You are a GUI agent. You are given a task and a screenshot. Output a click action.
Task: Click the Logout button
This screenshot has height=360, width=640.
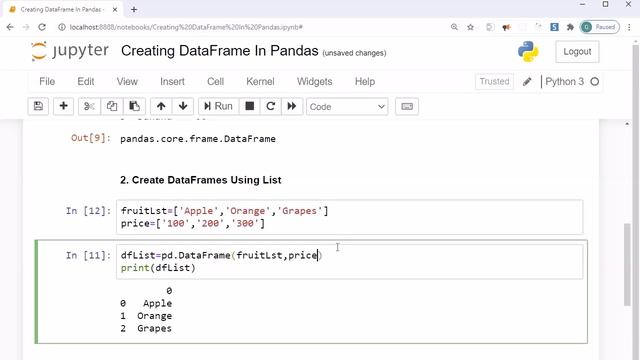[x=577, y=52]
